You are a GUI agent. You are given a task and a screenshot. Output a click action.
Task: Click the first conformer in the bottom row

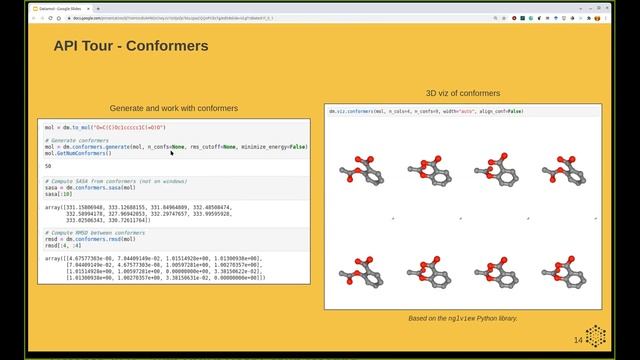pyautogui.click(x=362, y=272)
